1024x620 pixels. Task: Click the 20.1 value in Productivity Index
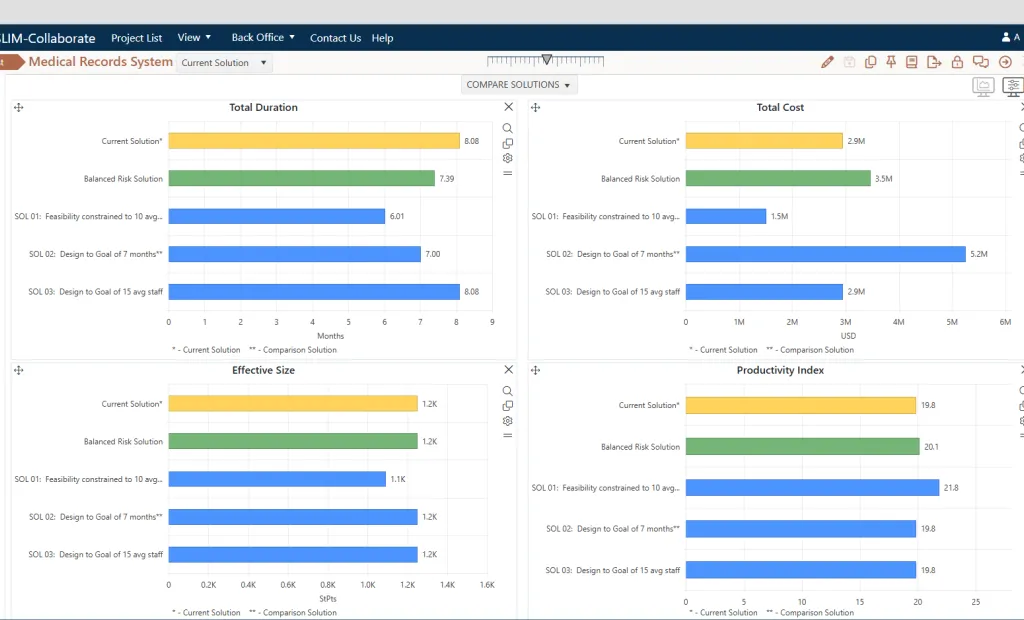[931, 447]
